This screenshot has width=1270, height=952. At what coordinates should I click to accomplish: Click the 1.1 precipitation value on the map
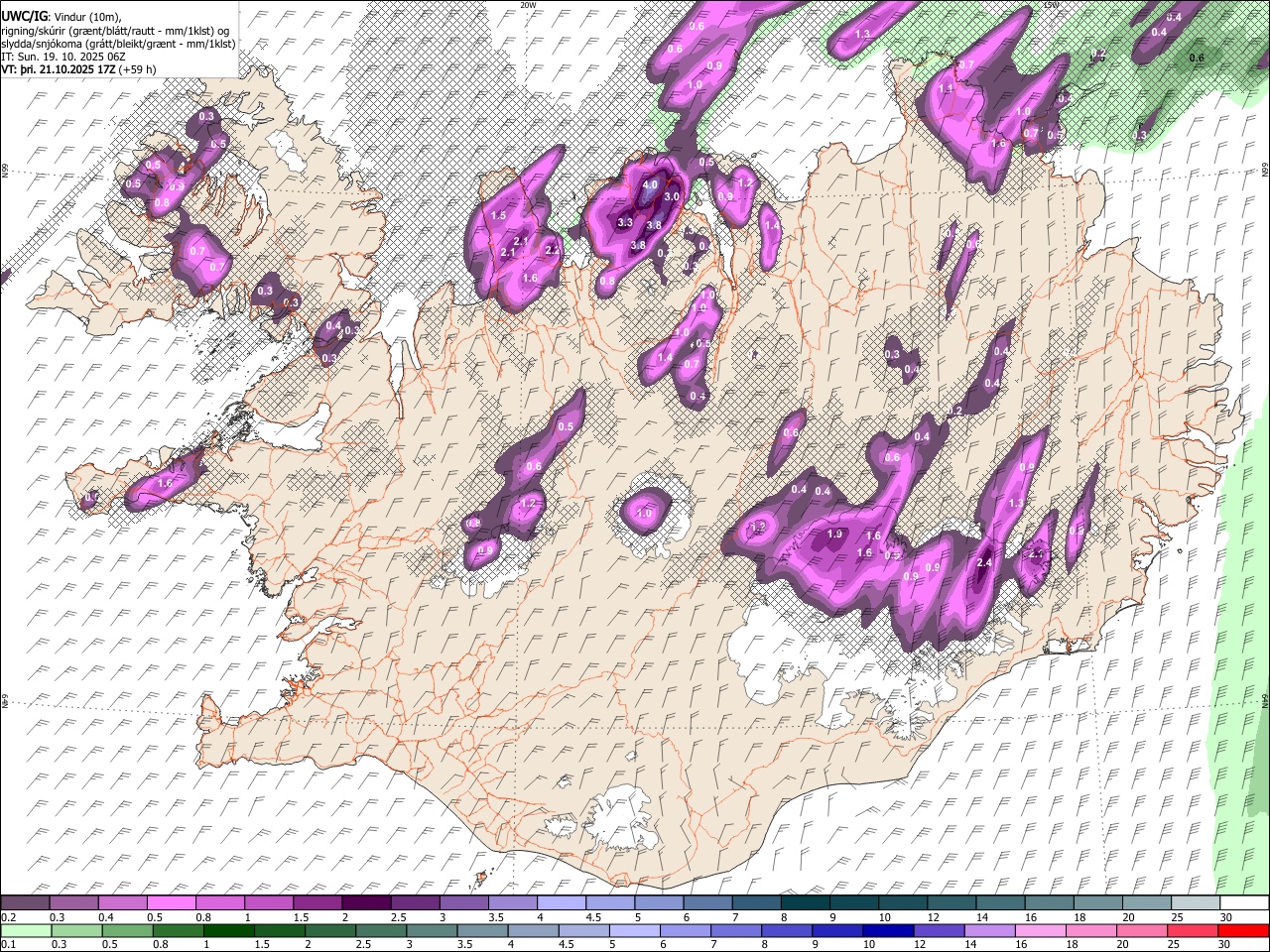946,88
